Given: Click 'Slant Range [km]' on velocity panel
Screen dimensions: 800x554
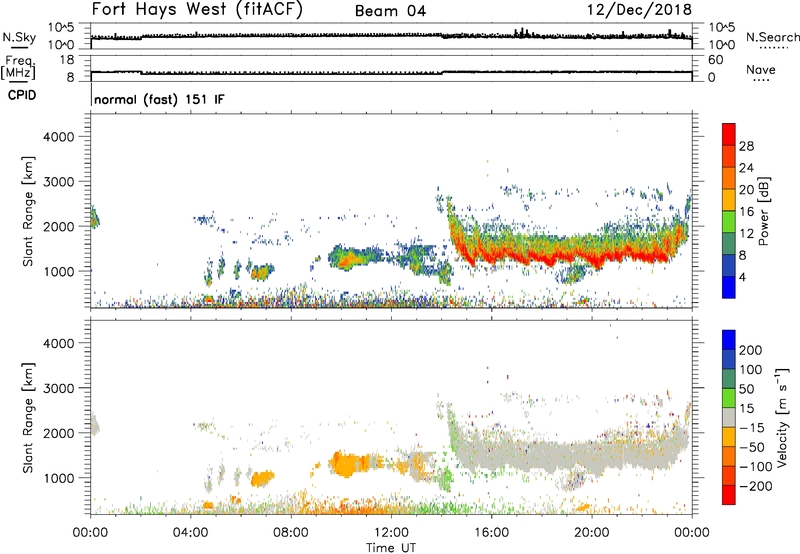Looking at the screenshot, I should tap(28, 418).
